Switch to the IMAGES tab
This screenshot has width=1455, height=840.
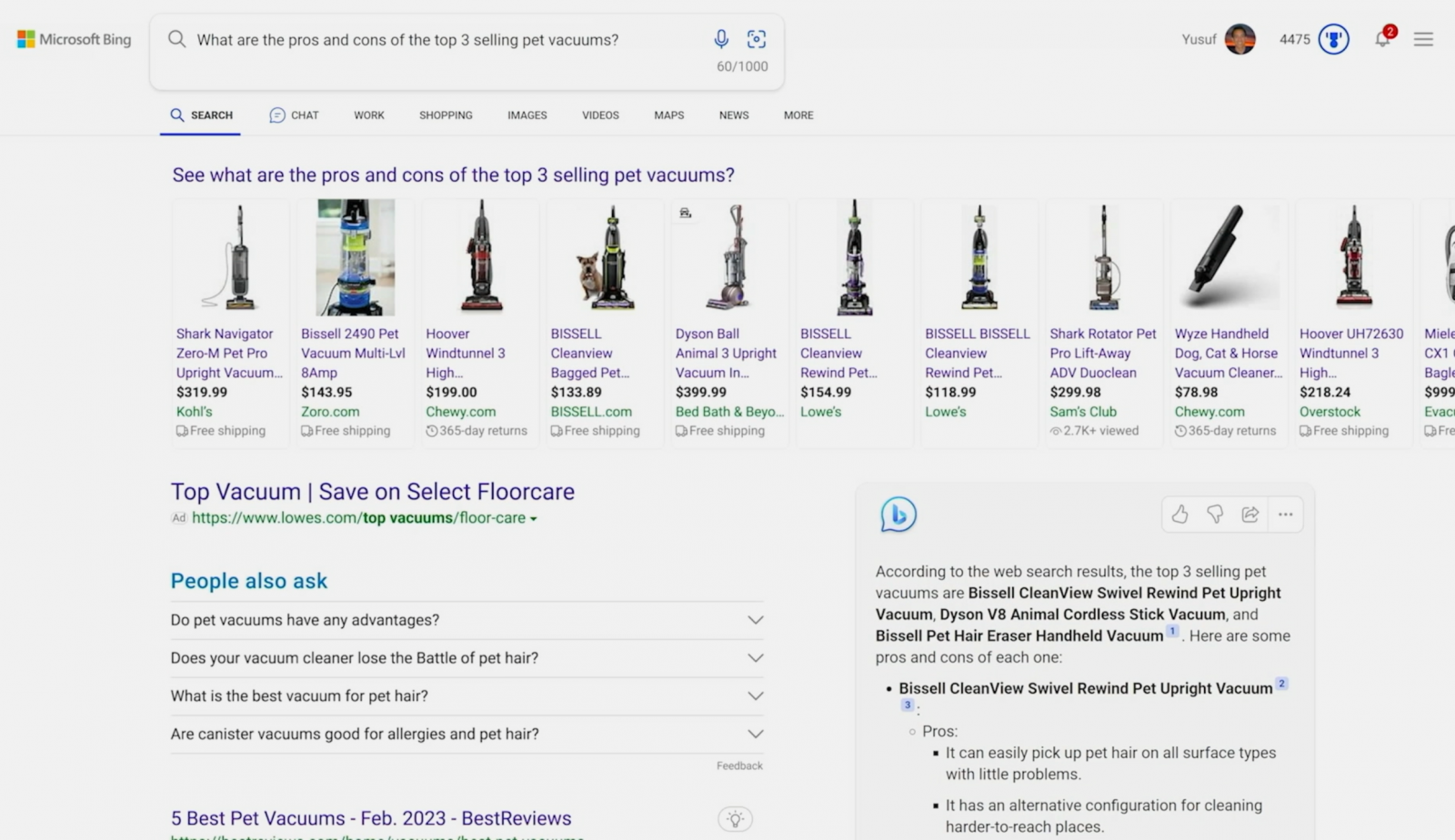[527, 115]
